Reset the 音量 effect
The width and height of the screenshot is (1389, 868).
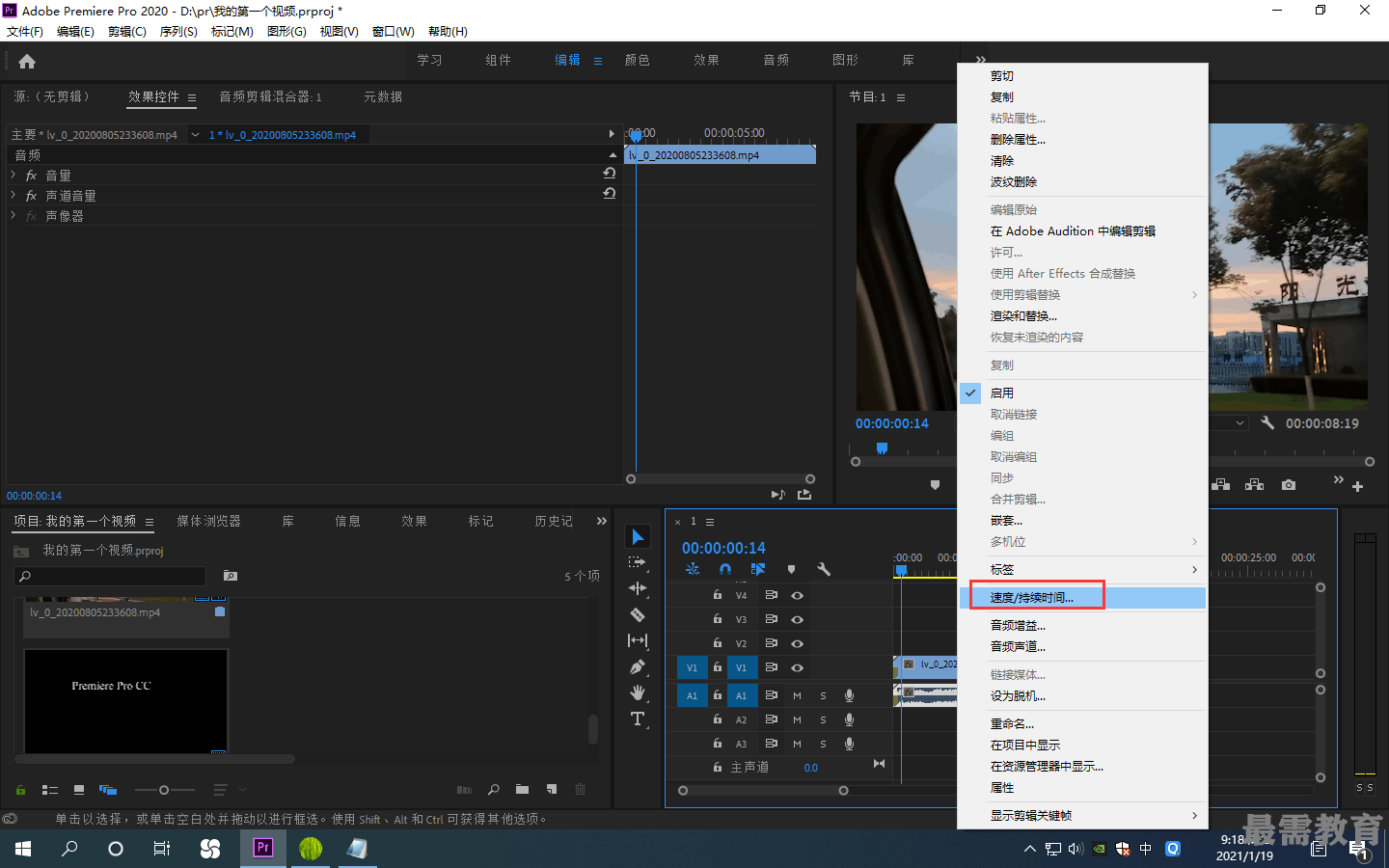[x=610, y=174]
